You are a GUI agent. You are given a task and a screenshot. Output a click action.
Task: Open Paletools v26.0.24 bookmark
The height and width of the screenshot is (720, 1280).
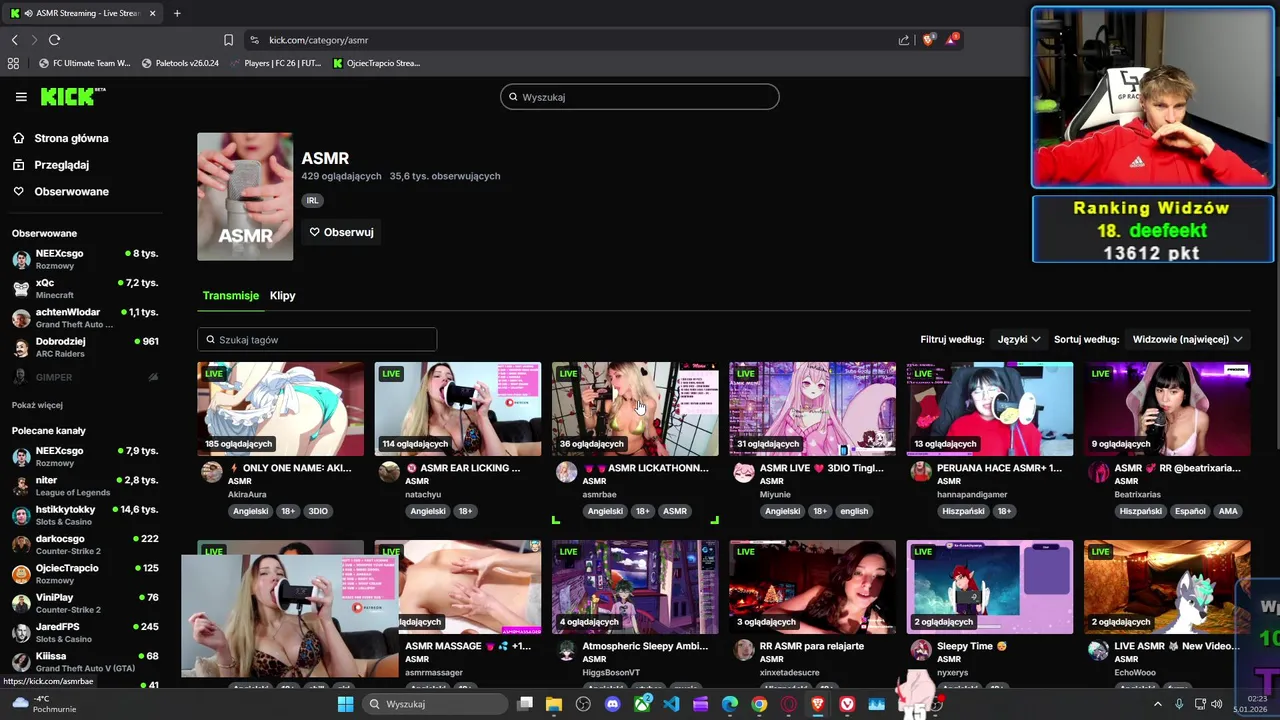click(180, 63)
